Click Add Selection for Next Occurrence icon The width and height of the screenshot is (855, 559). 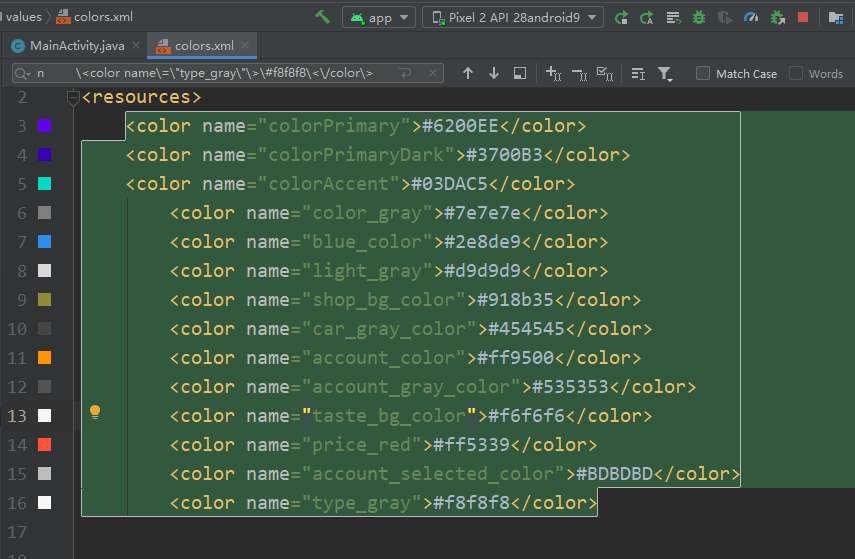(553, 73)
